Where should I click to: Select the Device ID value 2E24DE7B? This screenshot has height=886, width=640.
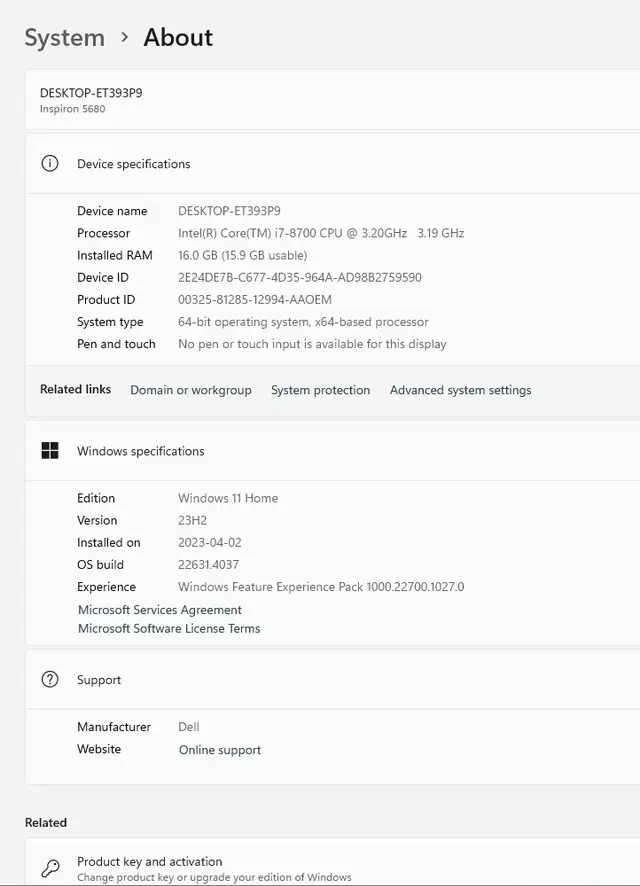click(x=300, y=277)
